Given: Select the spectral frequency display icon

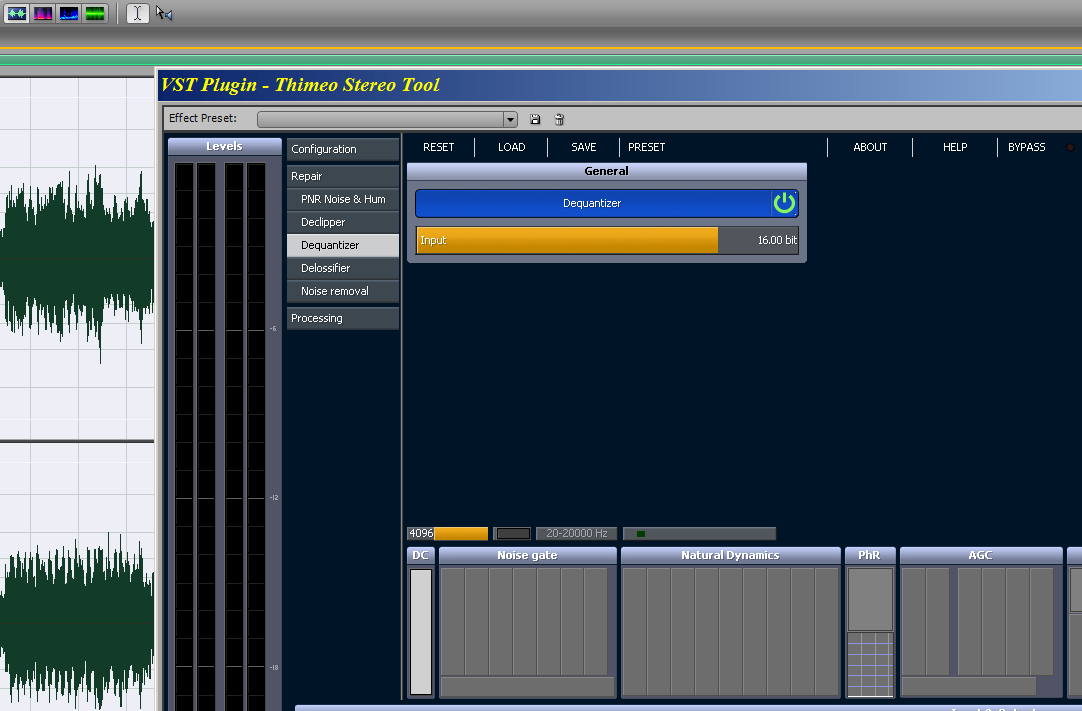Looking at the screenshot, I should tap(43, 13).
